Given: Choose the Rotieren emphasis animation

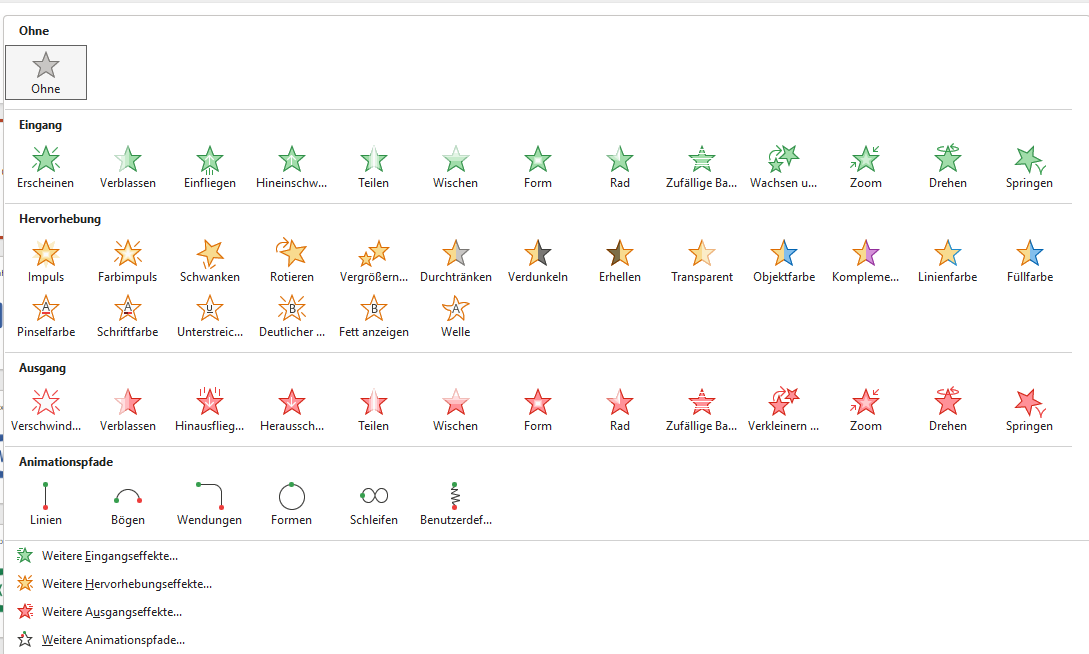Looking at the screenshot, I should click(x=292, y=260).
